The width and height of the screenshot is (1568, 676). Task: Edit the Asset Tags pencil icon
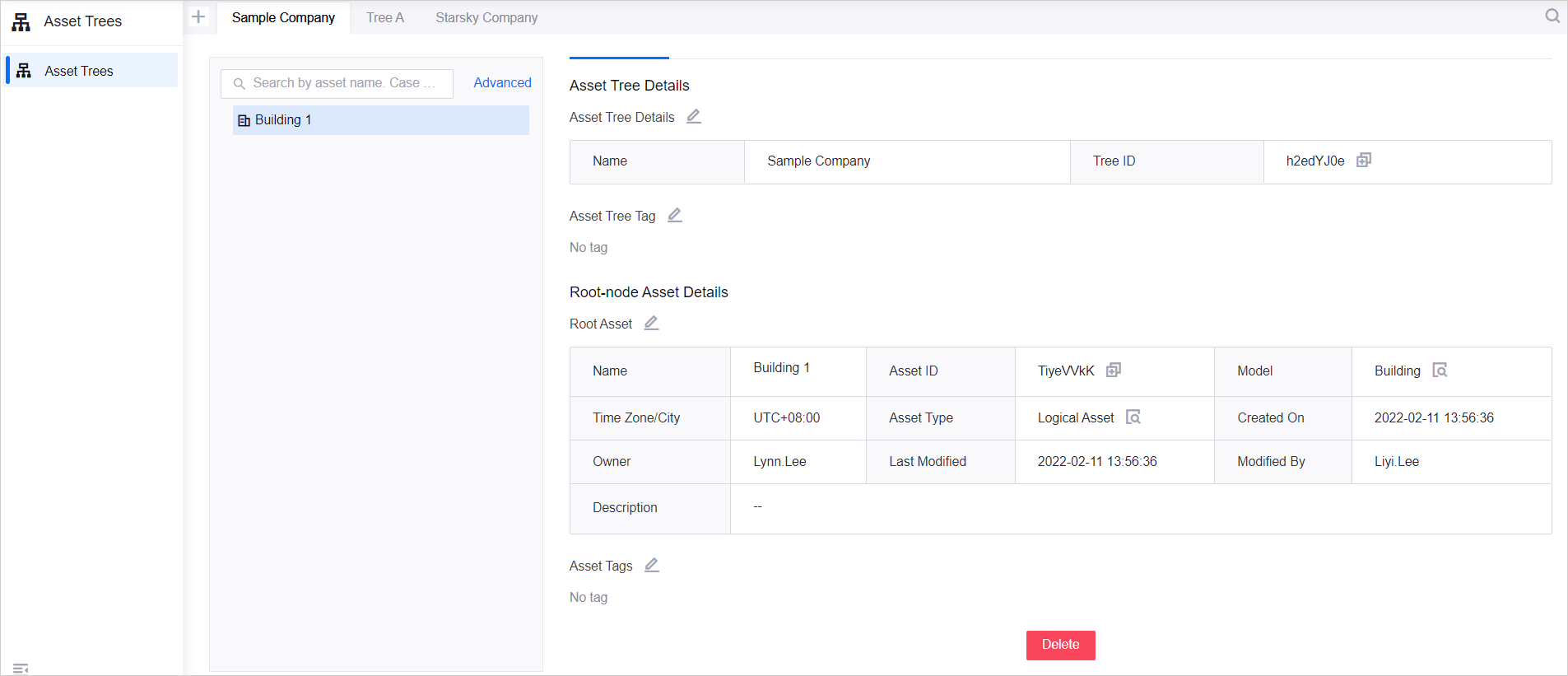pos(652,565)
